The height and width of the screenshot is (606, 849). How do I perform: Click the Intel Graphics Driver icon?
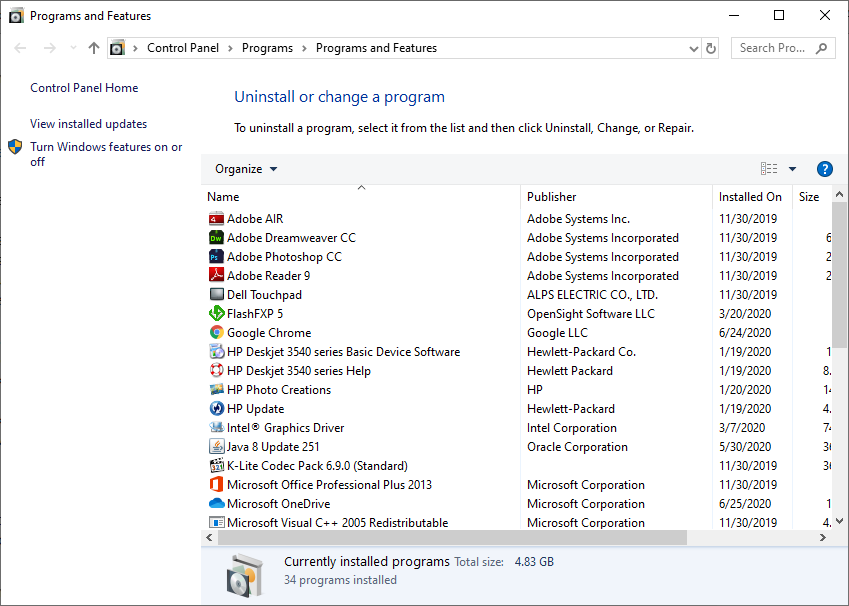click(x=217, y=427)
